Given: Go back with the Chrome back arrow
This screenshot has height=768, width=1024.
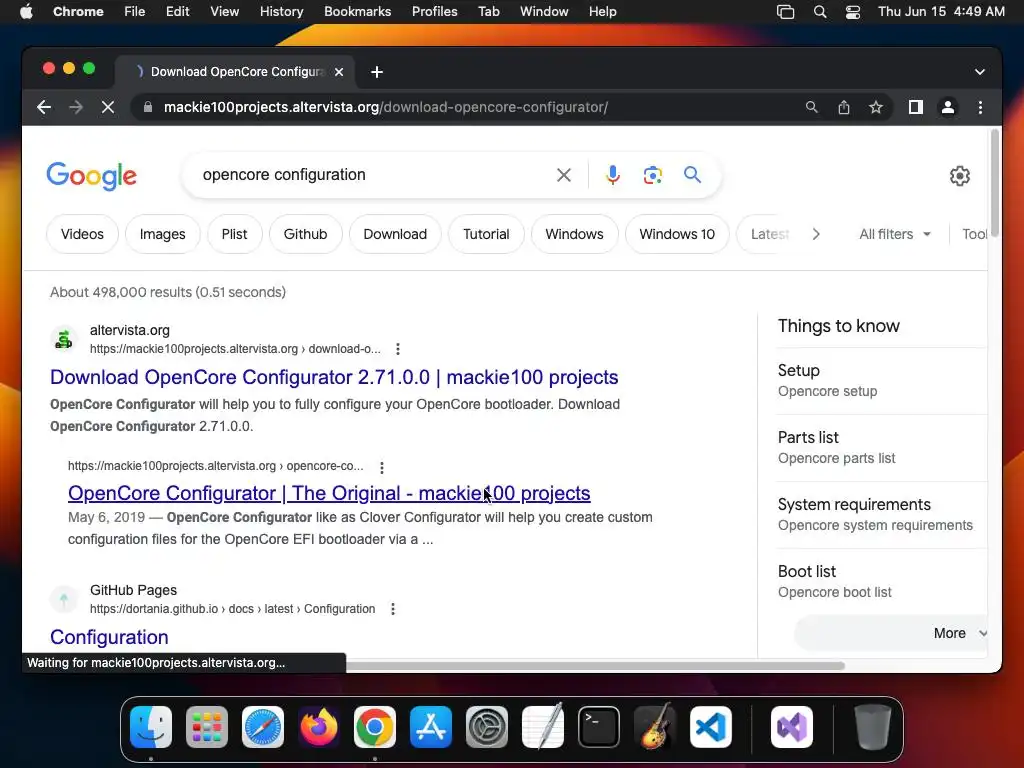Looking at the screenshot, I should click(x=44, y=107).
